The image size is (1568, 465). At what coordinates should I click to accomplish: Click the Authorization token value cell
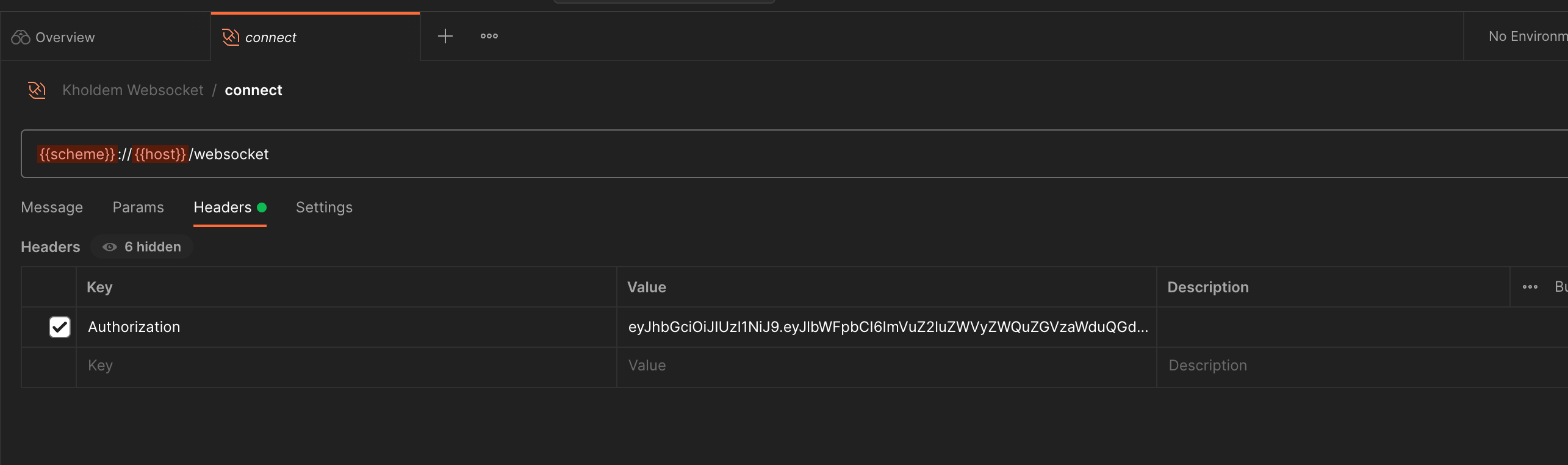pyautogui.click(x=888, y=327)
